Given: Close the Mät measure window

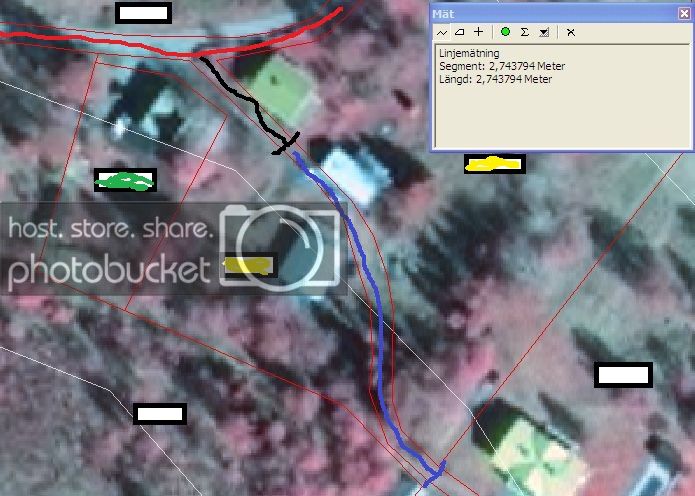Looking at the screenshot, I should coord(684,14).
